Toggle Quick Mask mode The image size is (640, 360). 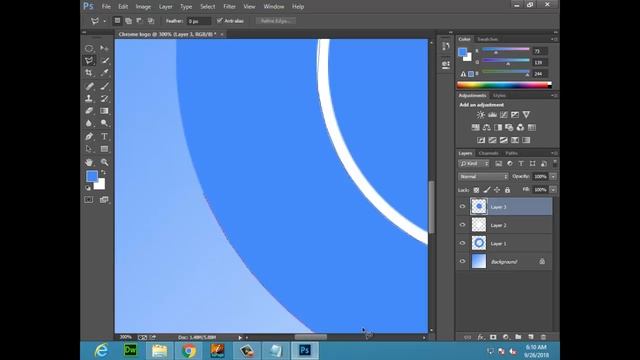[x=89, y=200]
